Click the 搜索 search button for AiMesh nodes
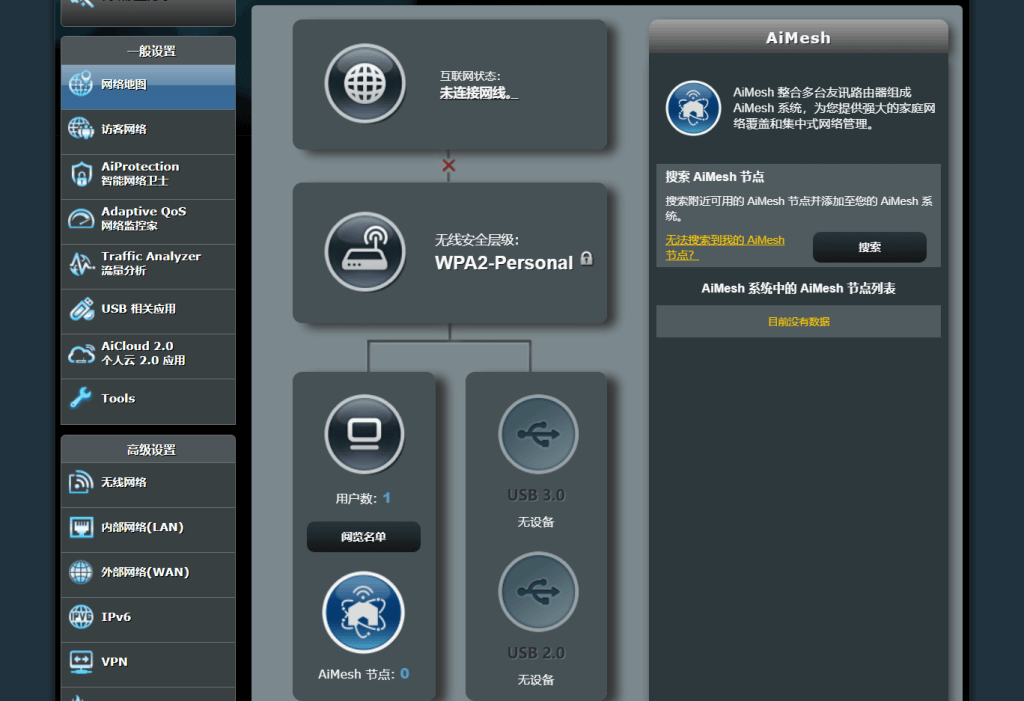 [869, 248]
